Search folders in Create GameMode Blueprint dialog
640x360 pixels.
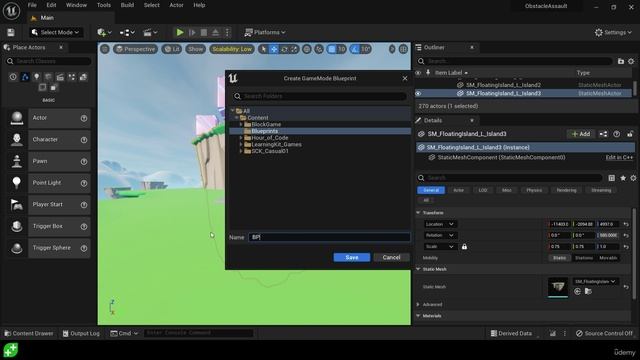(320, 96)
